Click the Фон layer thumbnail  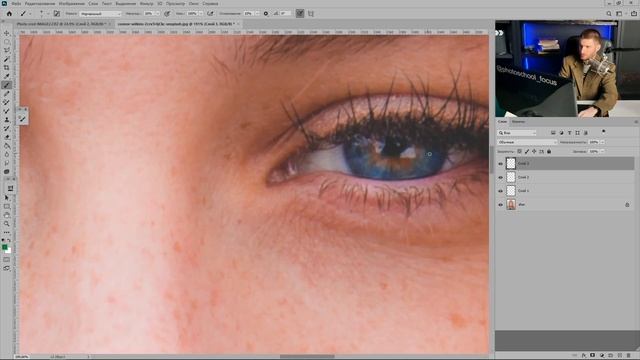[x=511, y=204]
